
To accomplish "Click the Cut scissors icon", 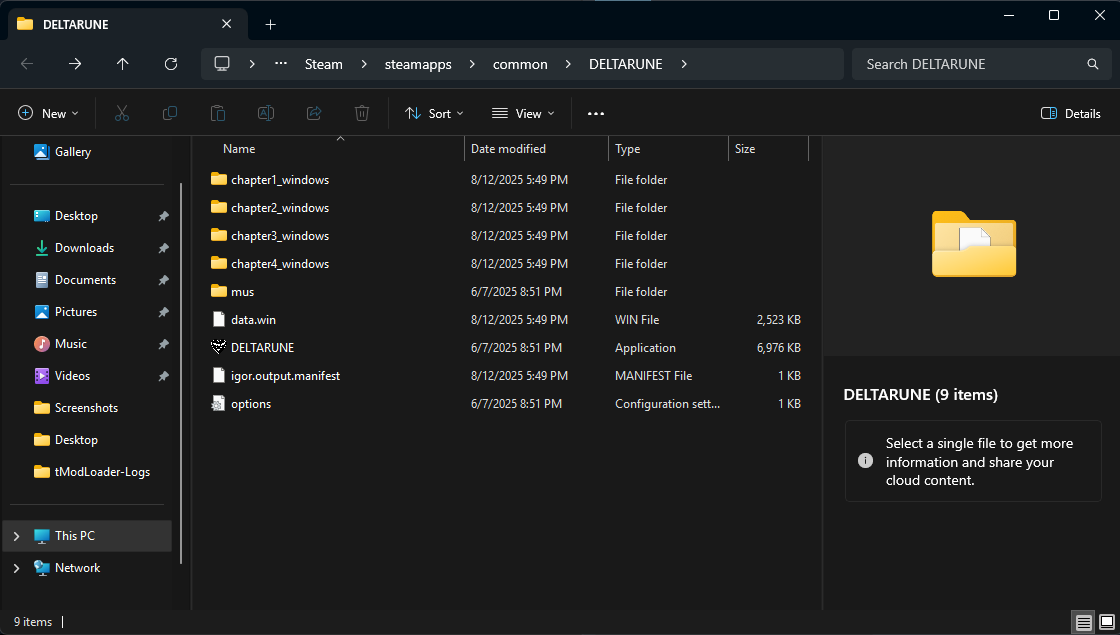I will point(122,114).
